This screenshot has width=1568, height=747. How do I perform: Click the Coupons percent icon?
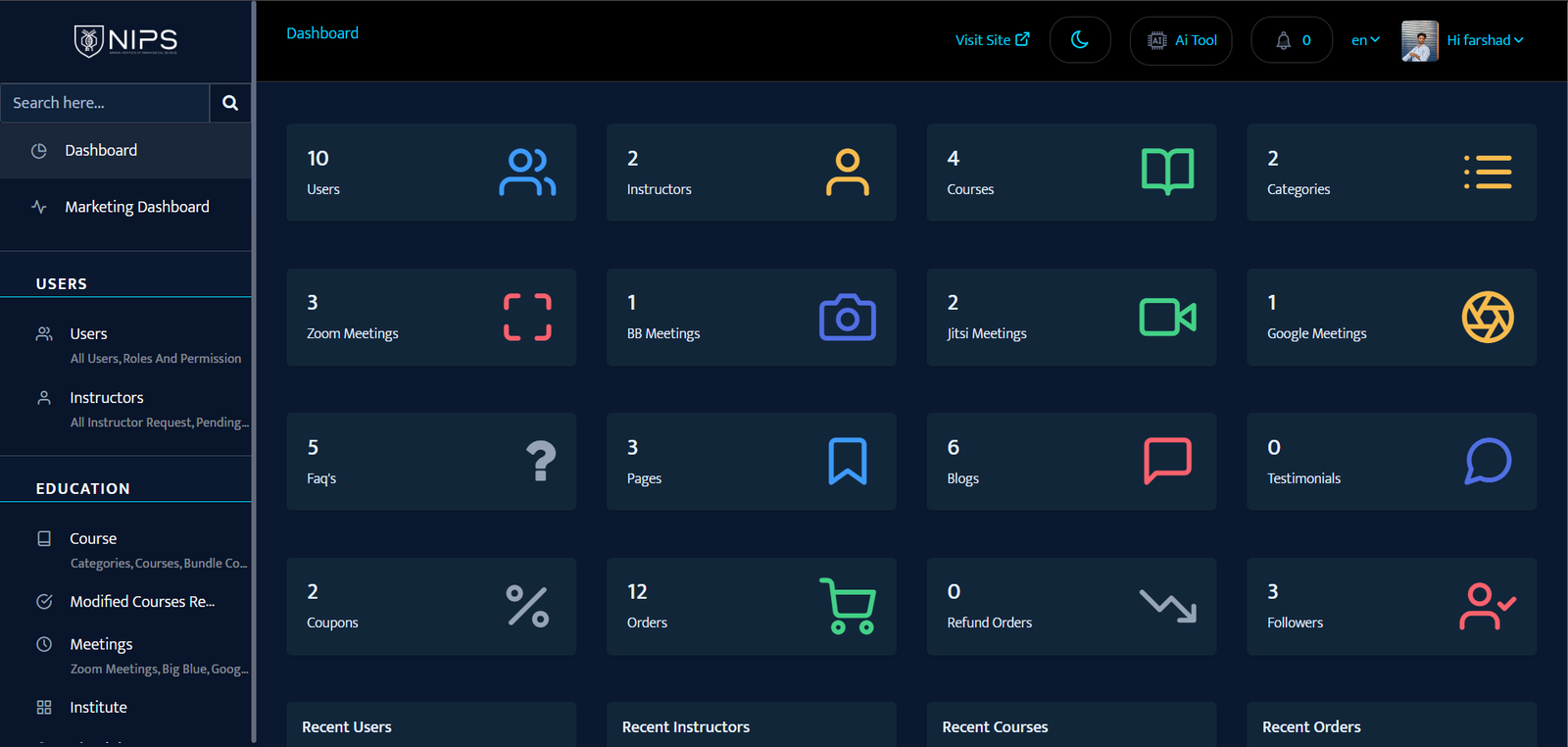click(527, 606)
